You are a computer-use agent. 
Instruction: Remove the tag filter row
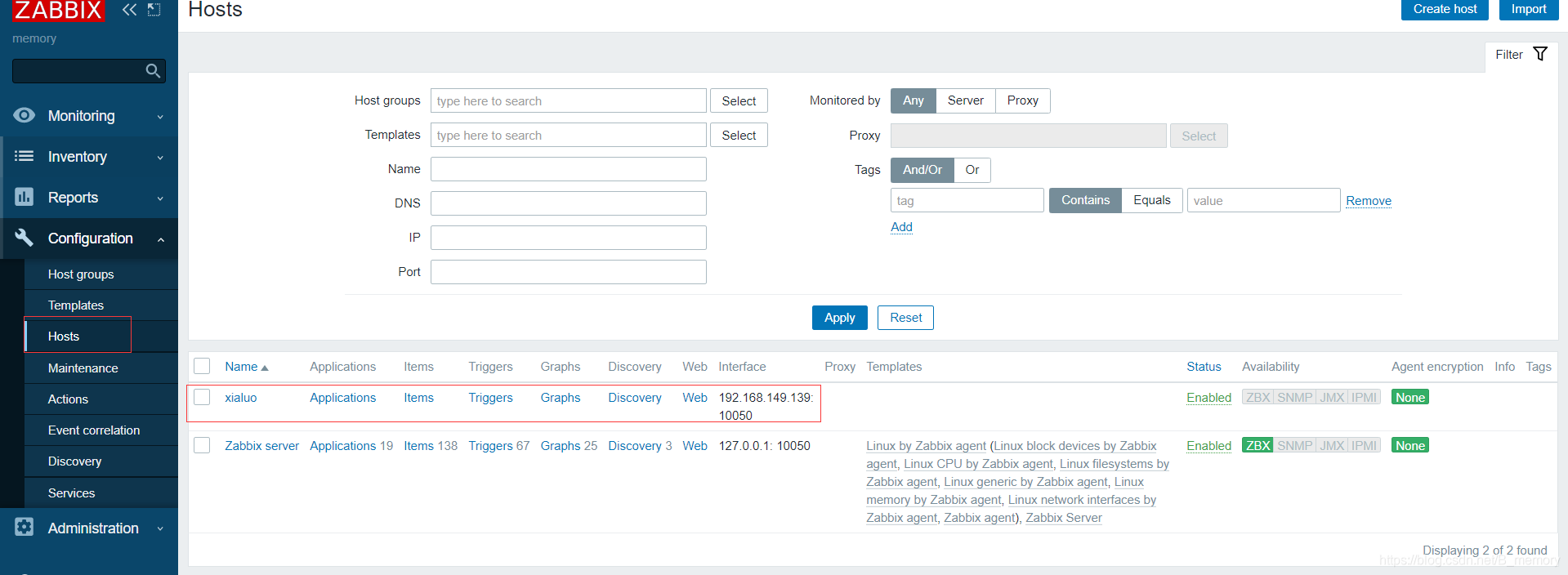click(1369, 201)
